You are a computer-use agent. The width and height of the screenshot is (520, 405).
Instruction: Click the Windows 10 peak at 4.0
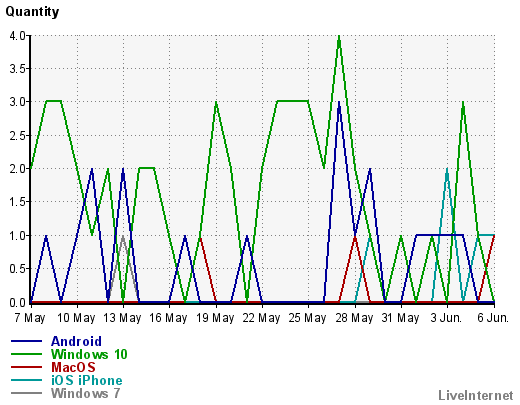[x=339, y=36]
